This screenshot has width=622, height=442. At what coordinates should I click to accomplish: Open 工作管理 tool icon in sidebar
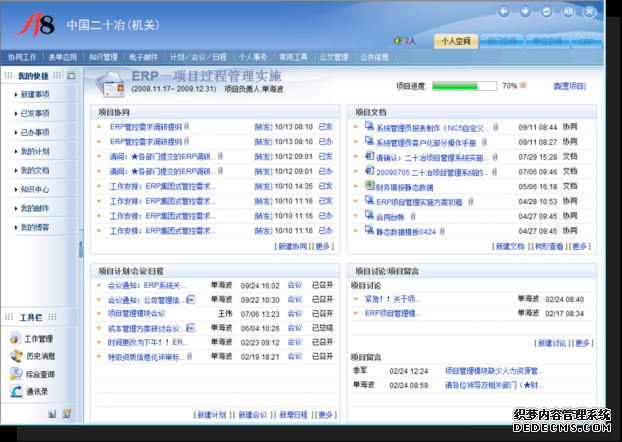[16, 339]
